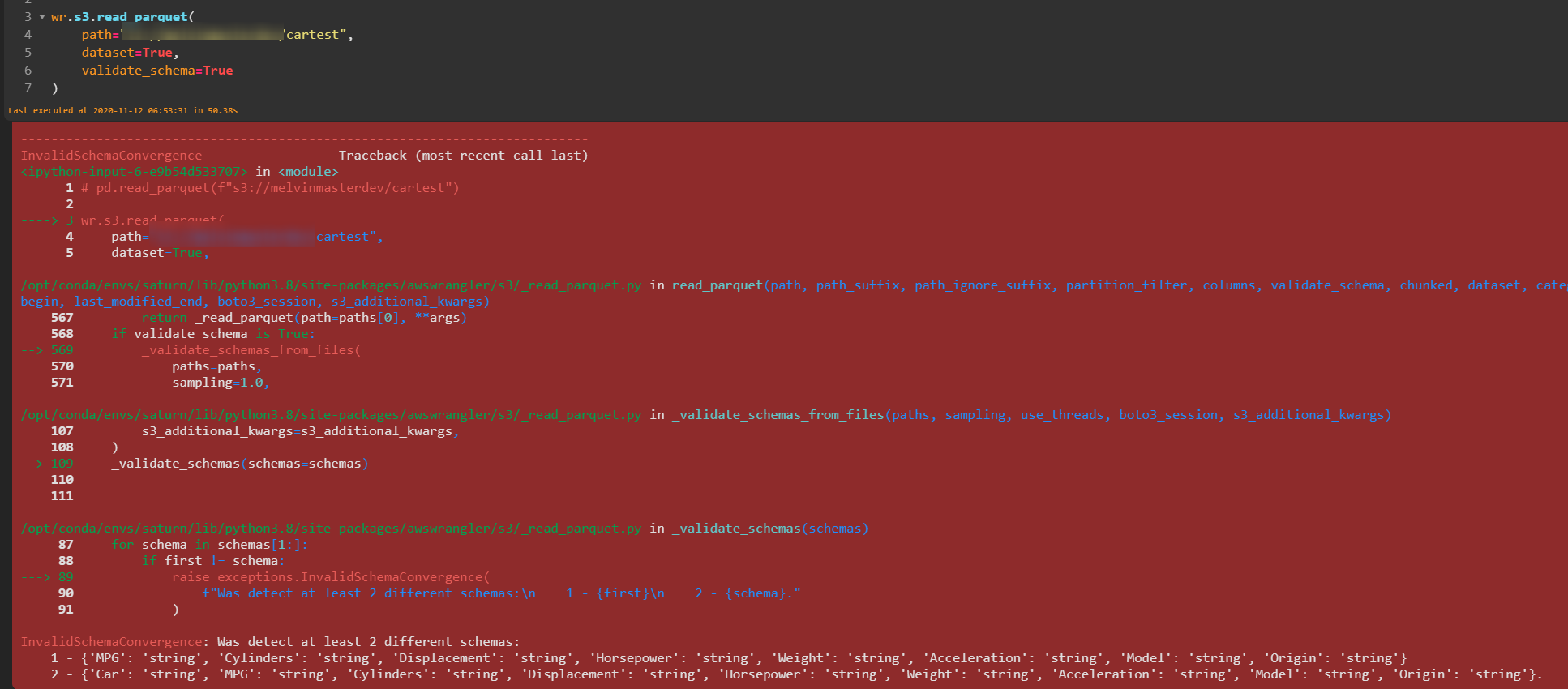Click schema 1 output starting with {'MPG': 'string'

click(744, 658)
